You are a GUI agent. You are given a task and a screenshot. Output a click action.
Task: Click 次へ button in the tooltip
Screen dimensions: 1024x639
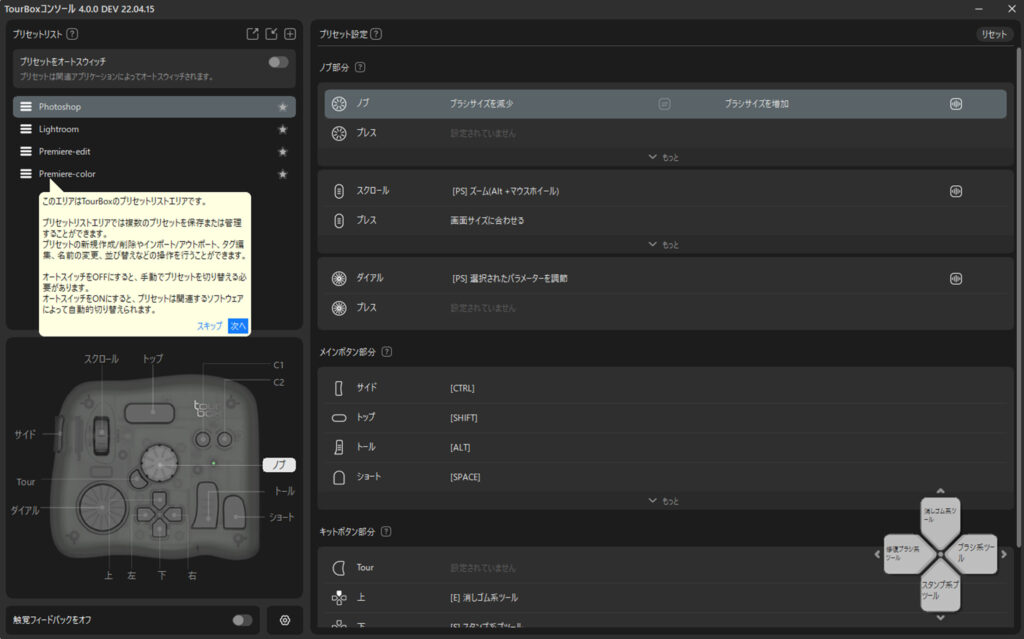tap(238, 326)
